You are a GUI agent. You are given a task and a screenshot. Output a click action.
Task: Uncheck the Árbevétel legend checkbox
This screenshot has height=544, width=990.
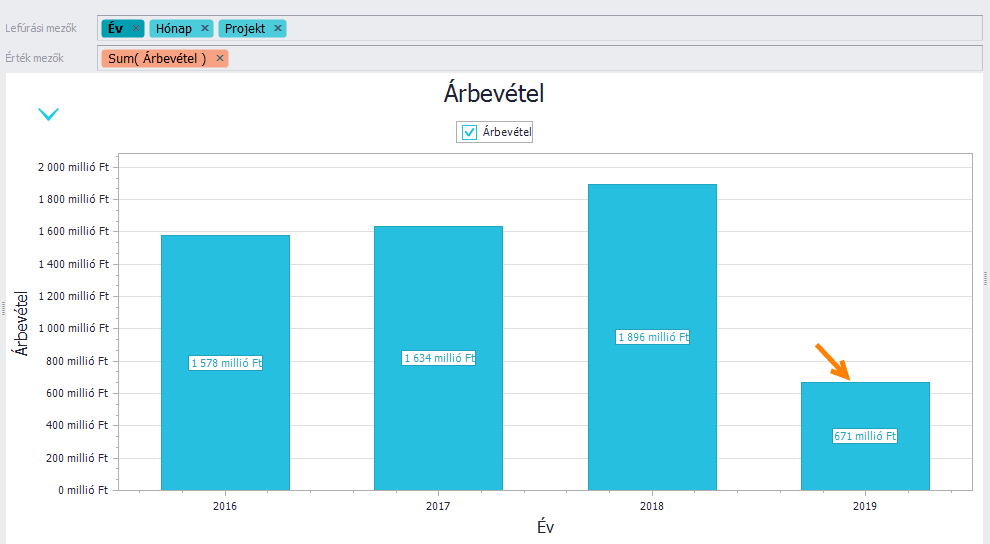[470, 132]
